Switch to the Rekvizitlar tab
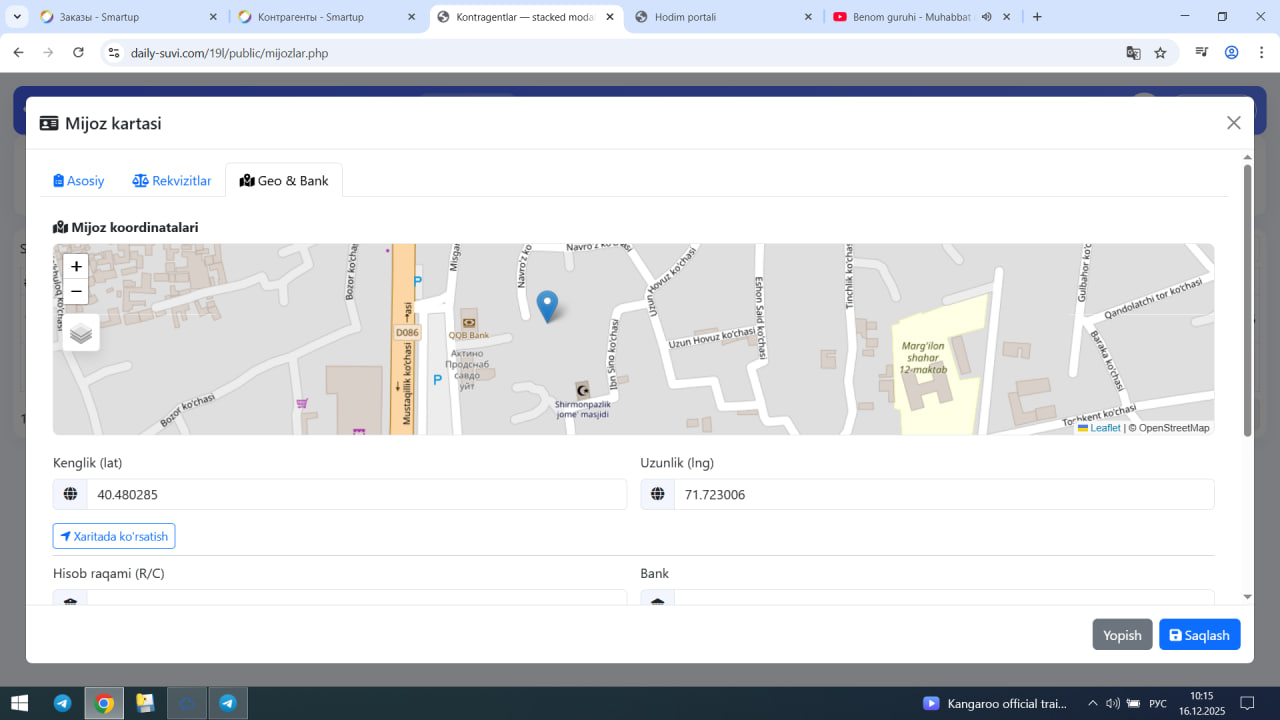Image resolution: width=1280 pixels, height=720 pixels. (x=172, y=181)
